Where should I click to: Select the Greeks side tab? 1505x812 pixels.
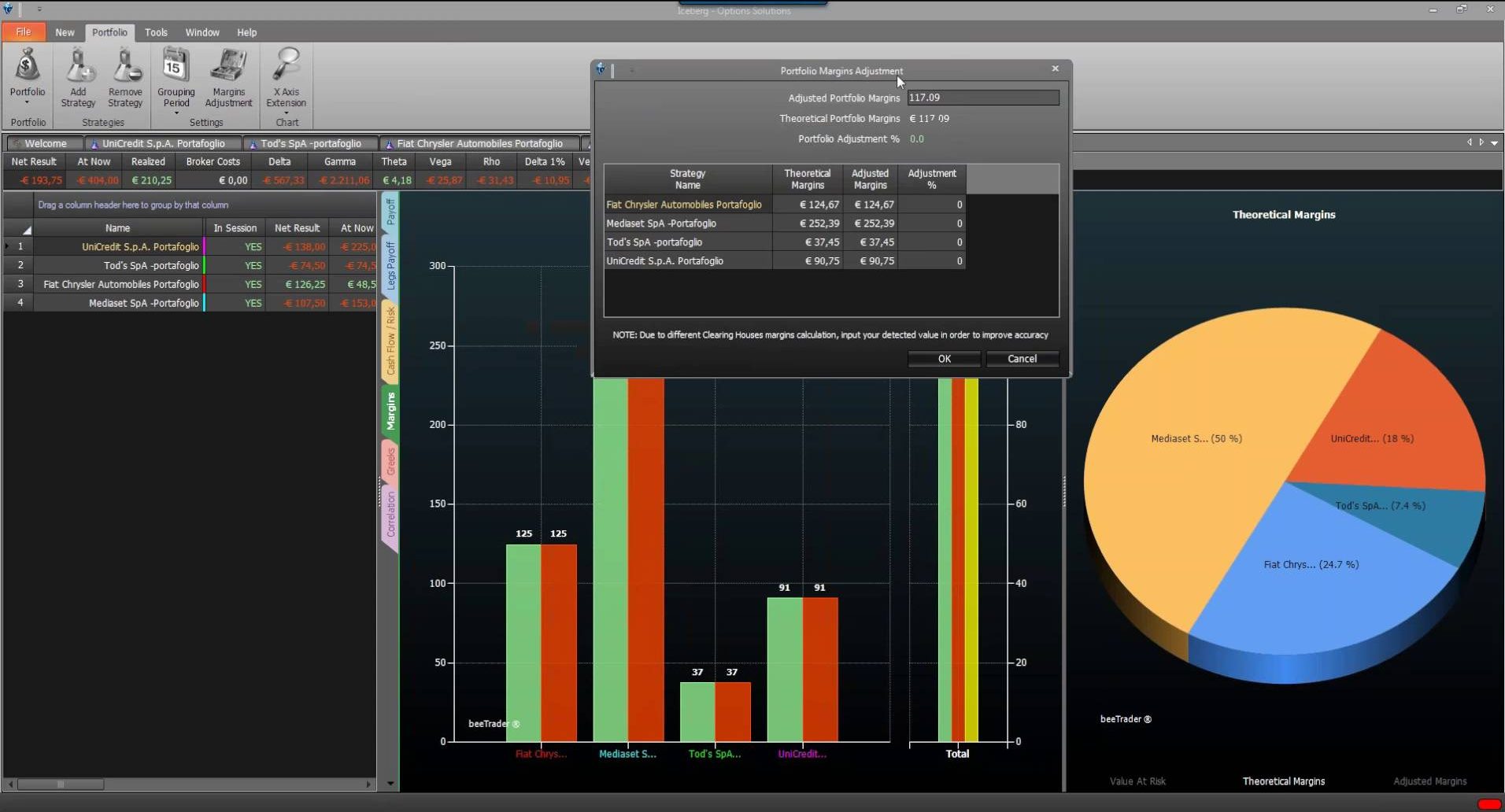point(390,461)
